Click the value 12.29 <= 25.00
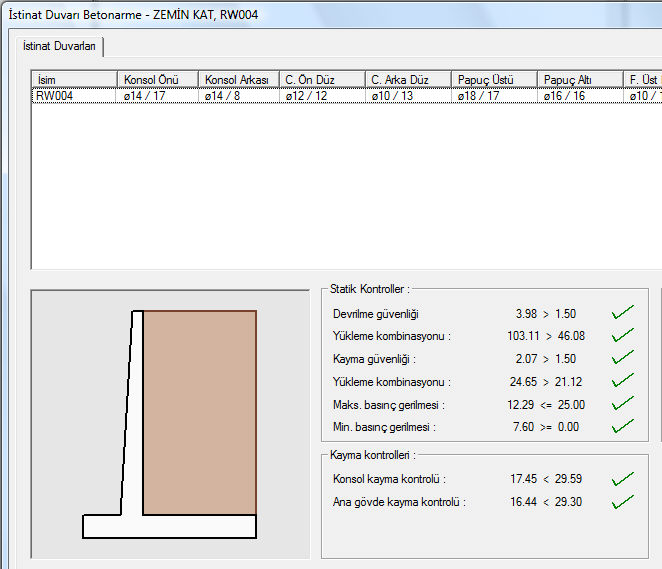662x569 pixels. coord(546,405)
